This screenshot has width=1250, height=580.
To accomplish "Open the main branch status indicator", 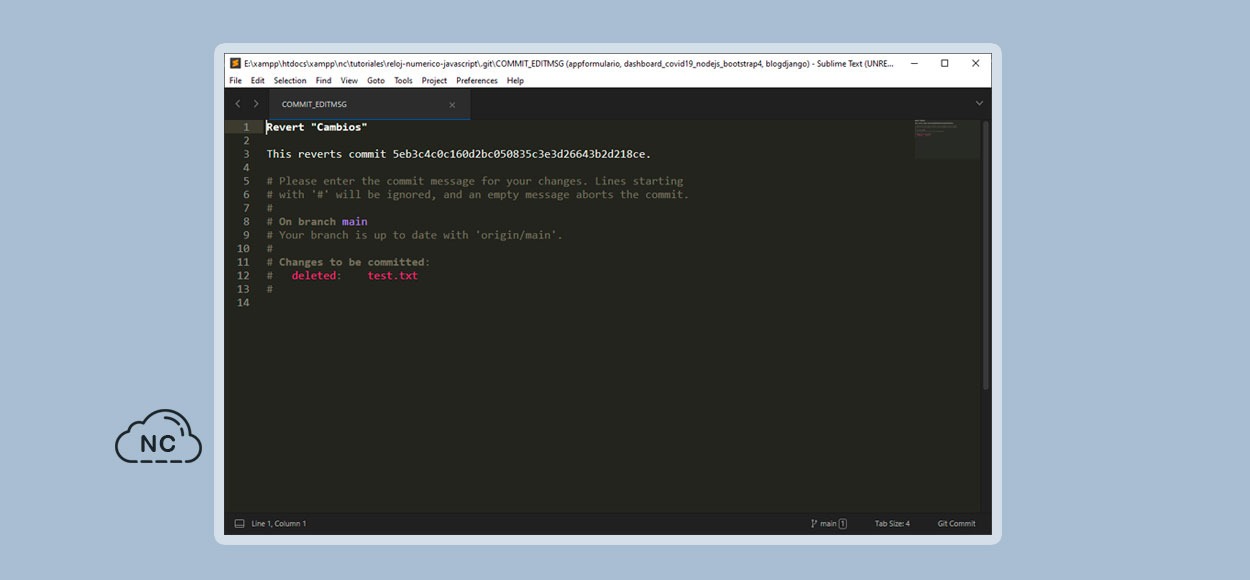I will click(828, 524).
